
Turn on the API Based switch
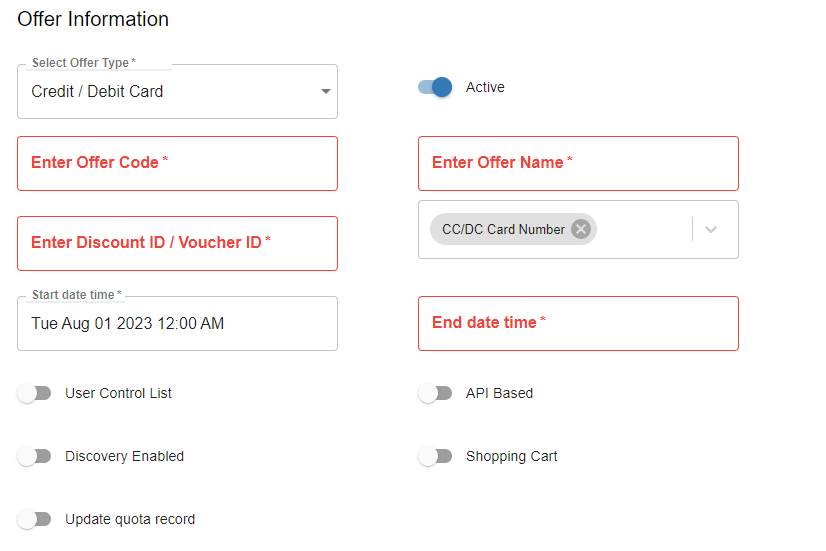[x=435, y=393]
